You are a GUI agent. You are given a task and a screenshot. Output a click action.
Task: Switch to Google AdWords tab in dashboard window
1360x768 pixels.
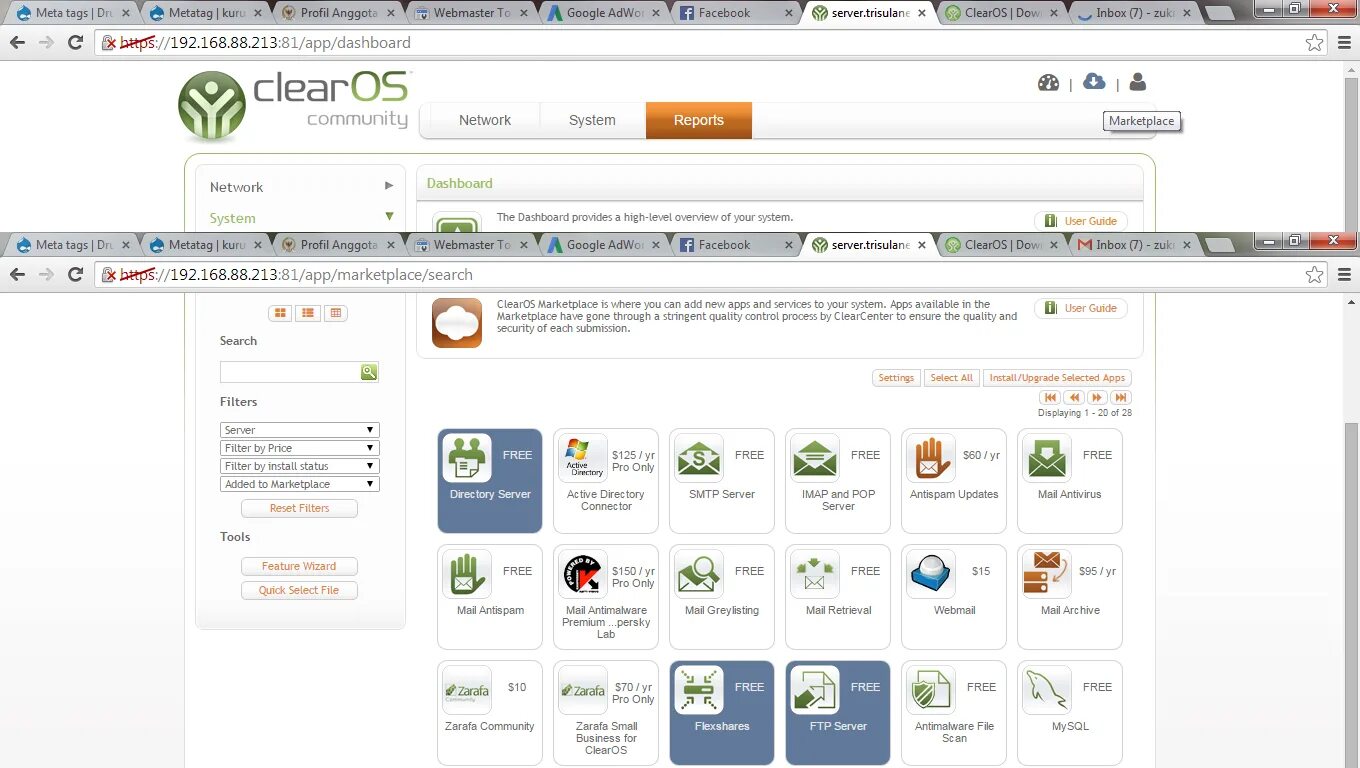[x=603, y=13]
